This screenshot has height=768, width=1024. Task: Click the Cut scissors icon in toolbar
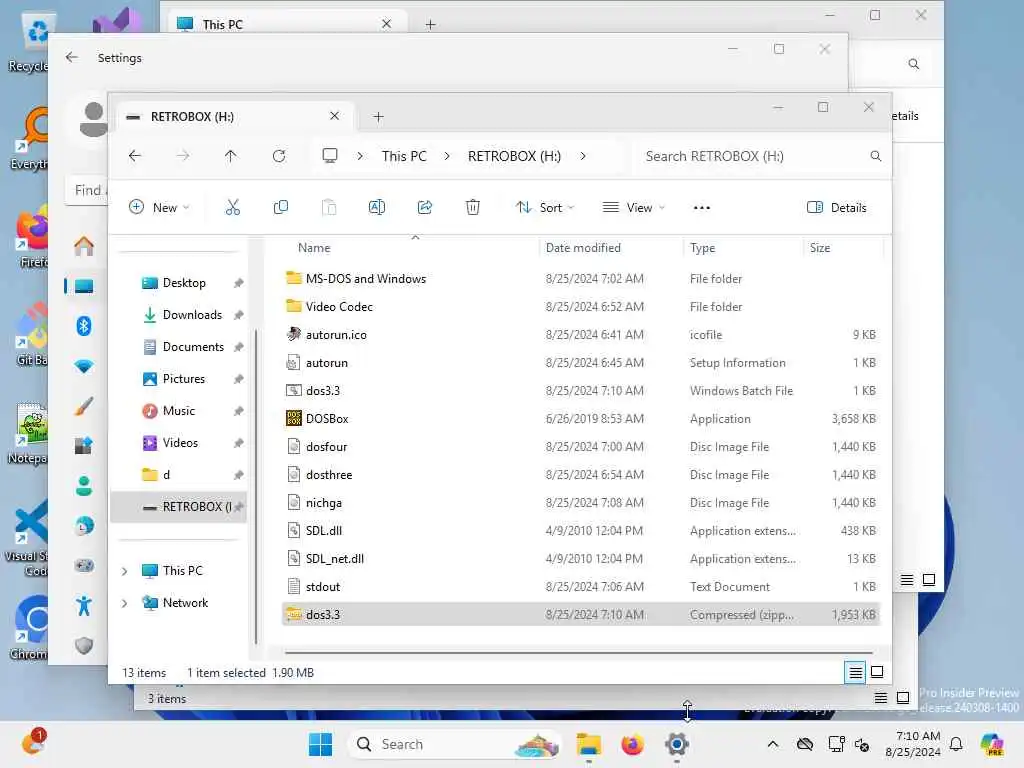tap(232, 208)
